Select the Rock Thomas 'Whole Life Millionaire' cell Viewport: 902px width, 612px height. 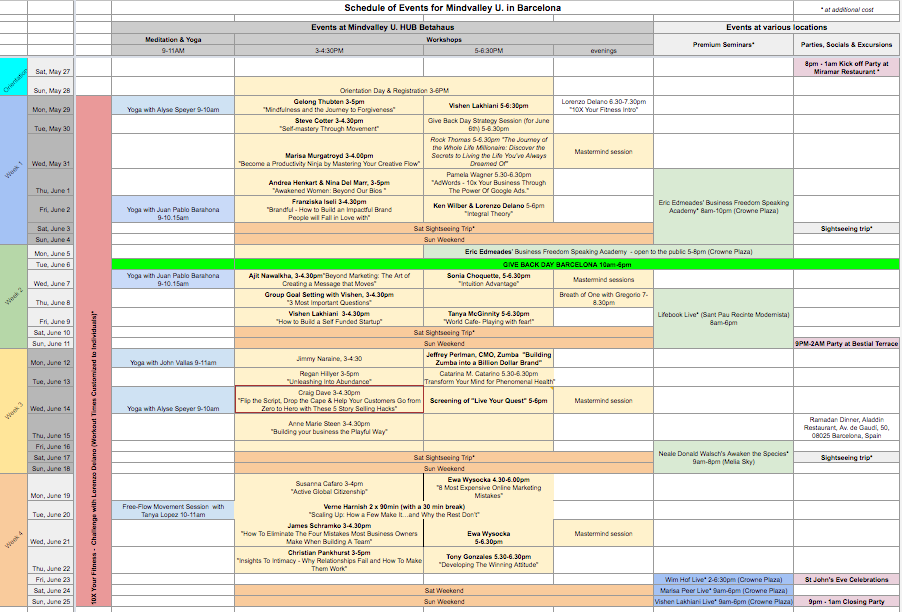pyautogui.click(x=488, y=151)
